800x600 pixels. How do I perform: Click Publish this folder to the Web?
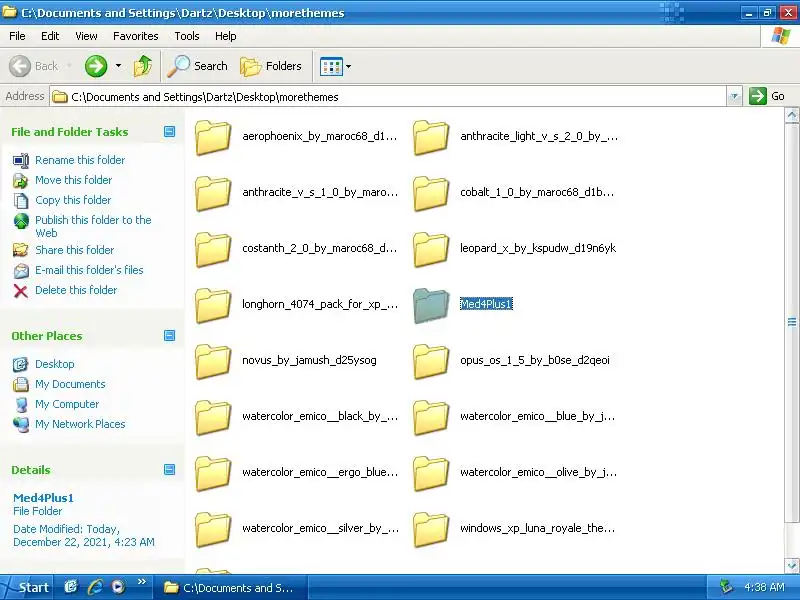[x=93, y=227]
